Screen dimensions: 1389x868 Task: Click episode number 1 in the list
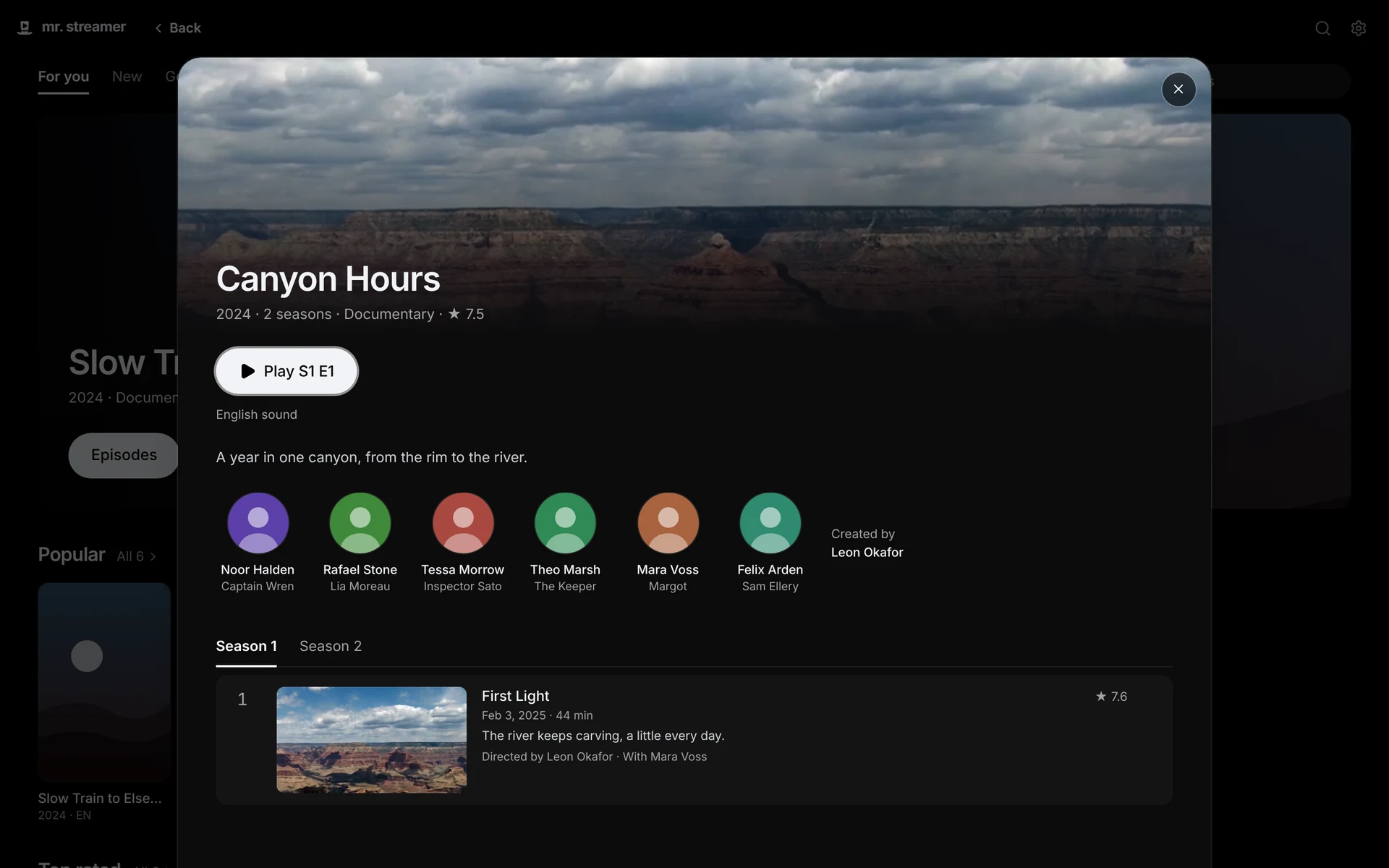point(242,699)
